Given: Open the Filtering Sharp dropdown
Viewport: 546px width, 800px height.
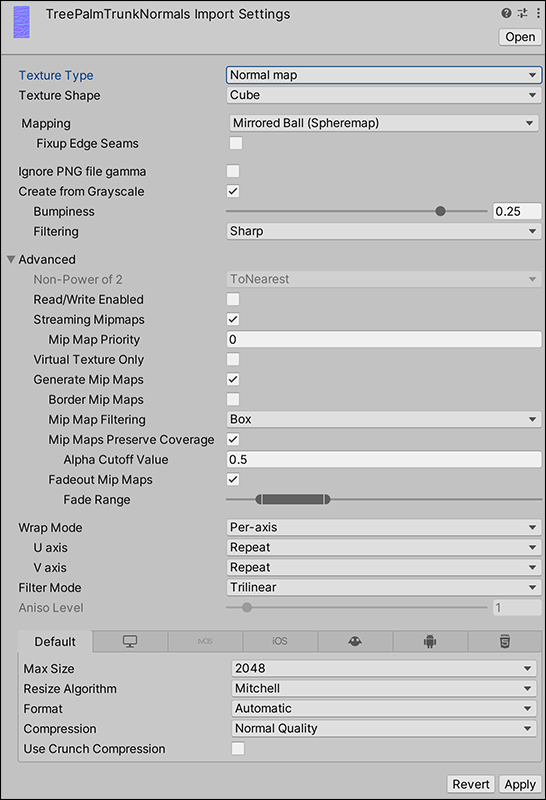Looking at the screenshot, I should tap(384, 231).
